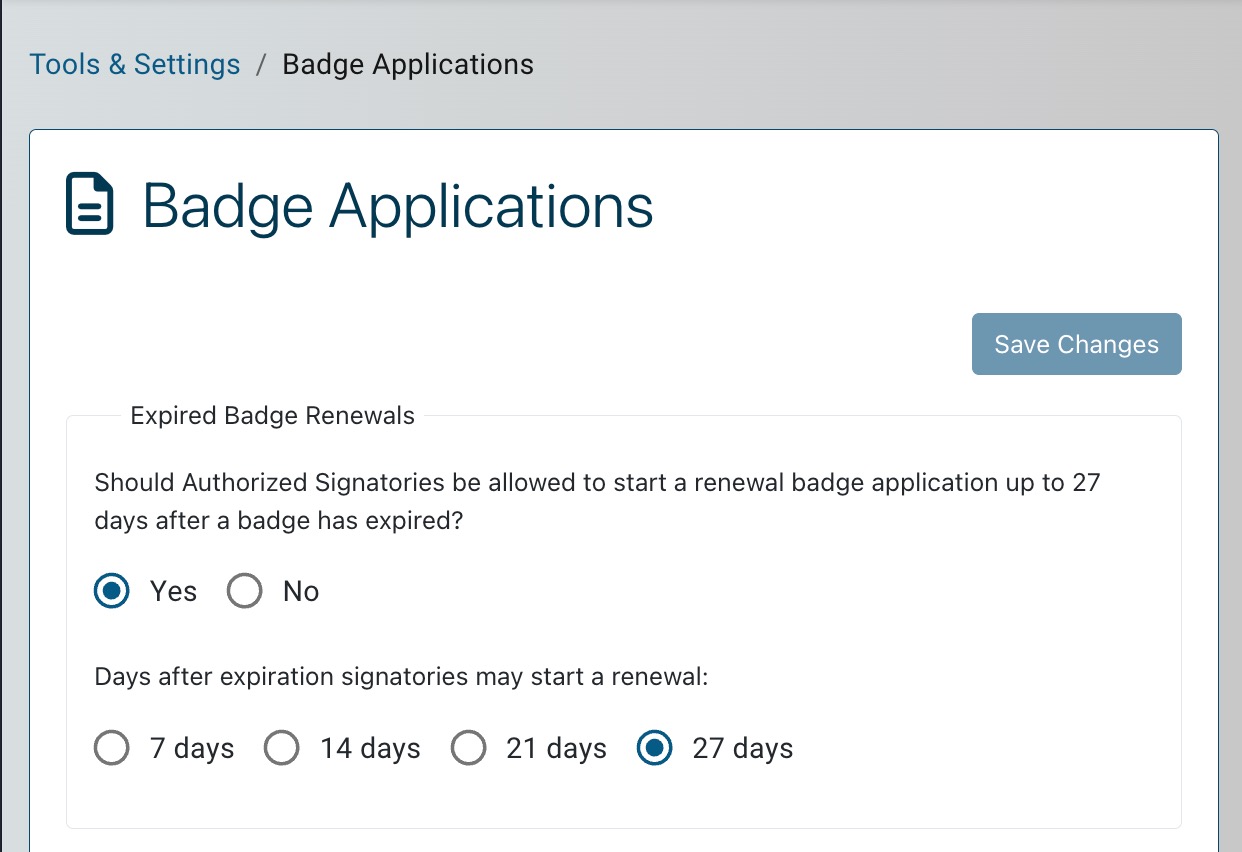
Task: Click the "27 days" label text
Action: click(x=743, y=749)
